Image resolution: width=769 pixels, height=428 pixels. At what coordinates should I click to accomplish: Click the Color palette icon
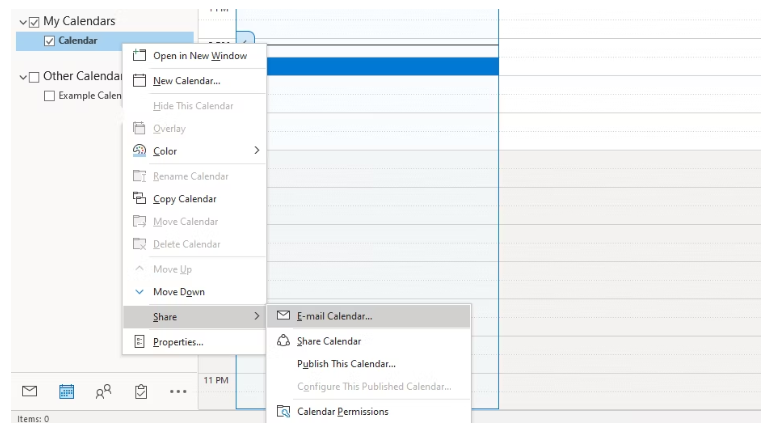pyautogui.click(x=139, y=151)
